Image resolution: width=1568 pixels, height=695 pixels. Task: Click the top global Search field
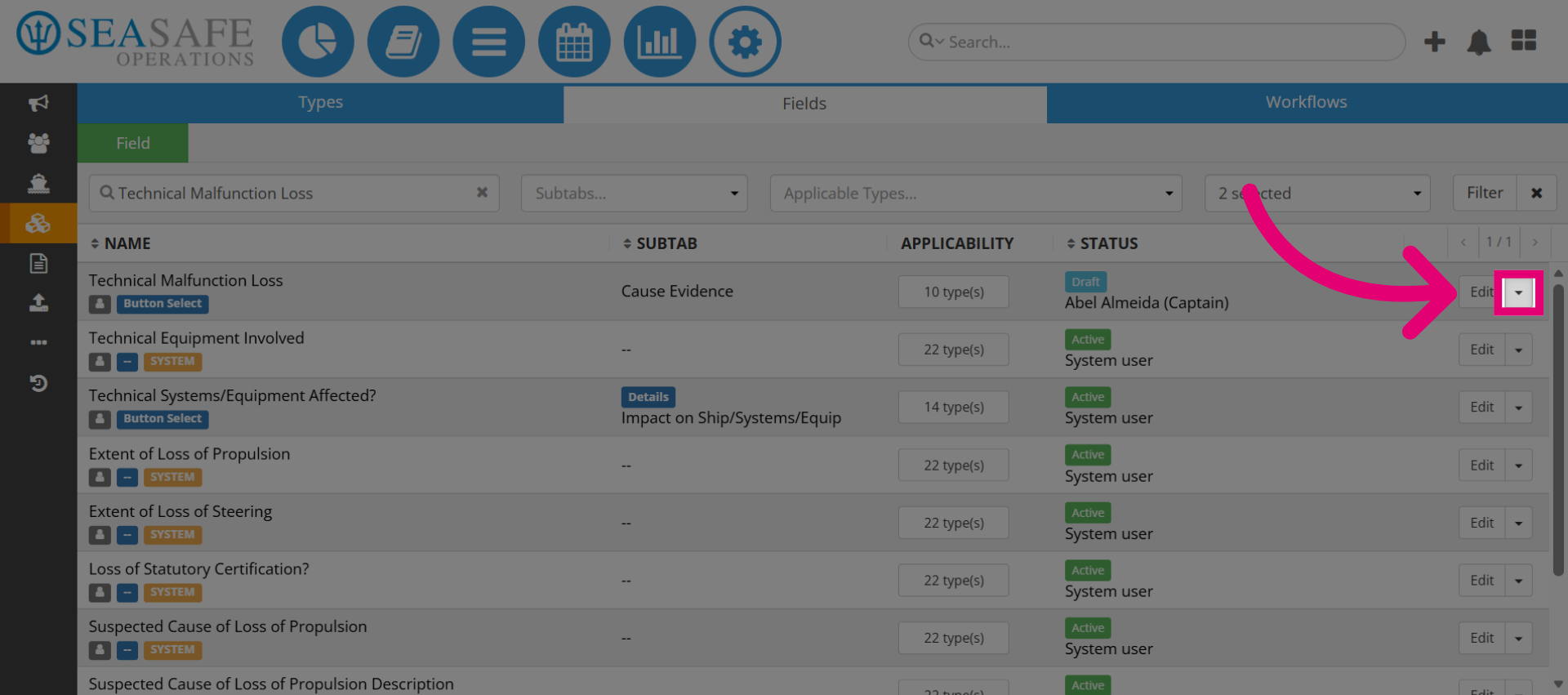1156,42
